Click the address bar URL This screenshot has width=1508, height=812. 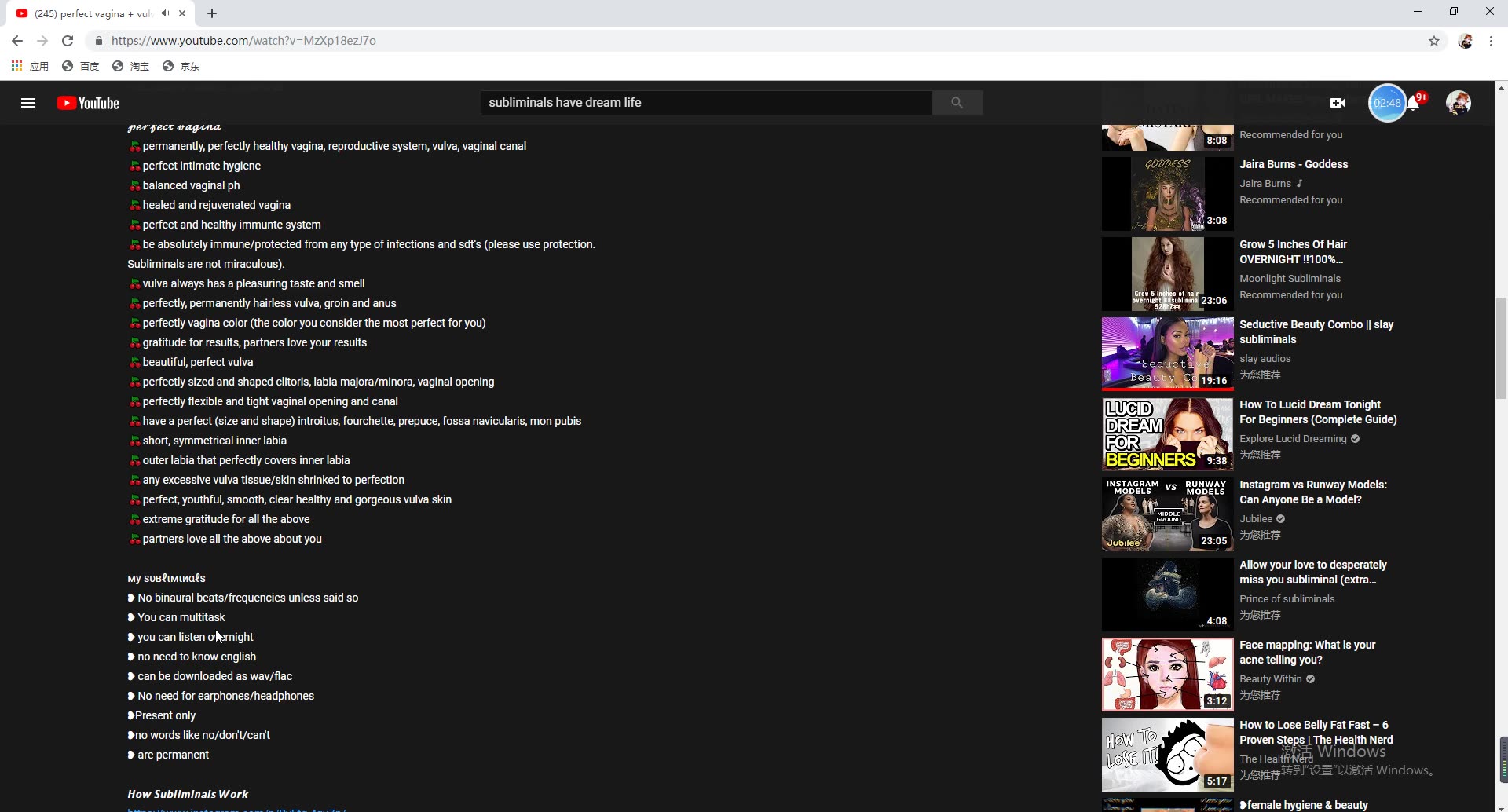tap(243, 41)
